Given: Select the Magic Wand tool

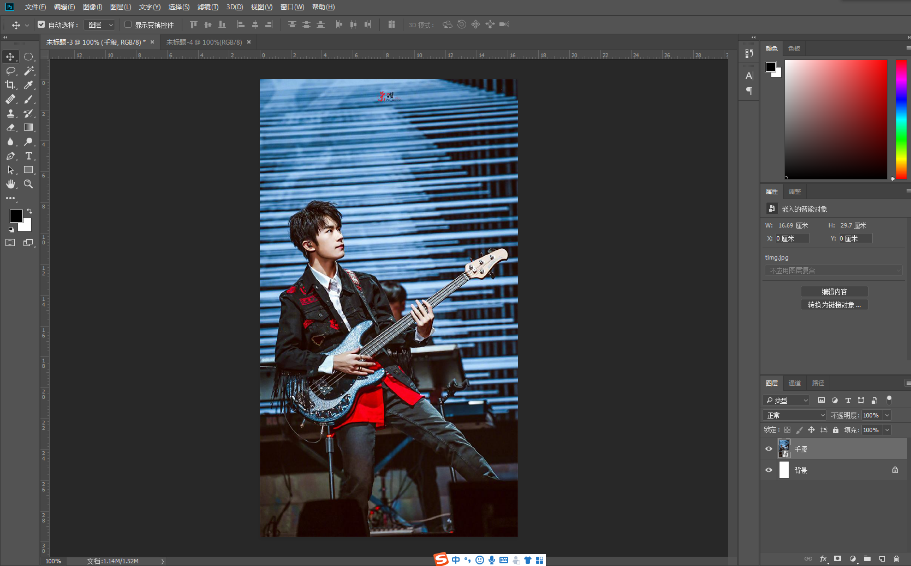Looking at the screenshot, I should coord(28,71).
